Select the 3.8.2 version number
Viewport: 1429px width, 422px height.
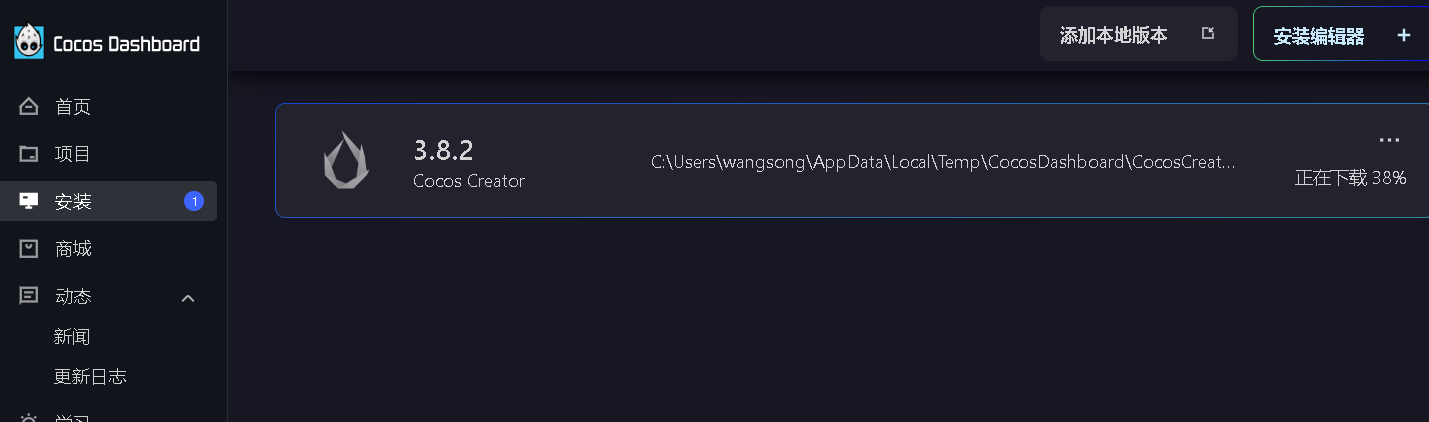pyautogui.click(x=443, y=151)
